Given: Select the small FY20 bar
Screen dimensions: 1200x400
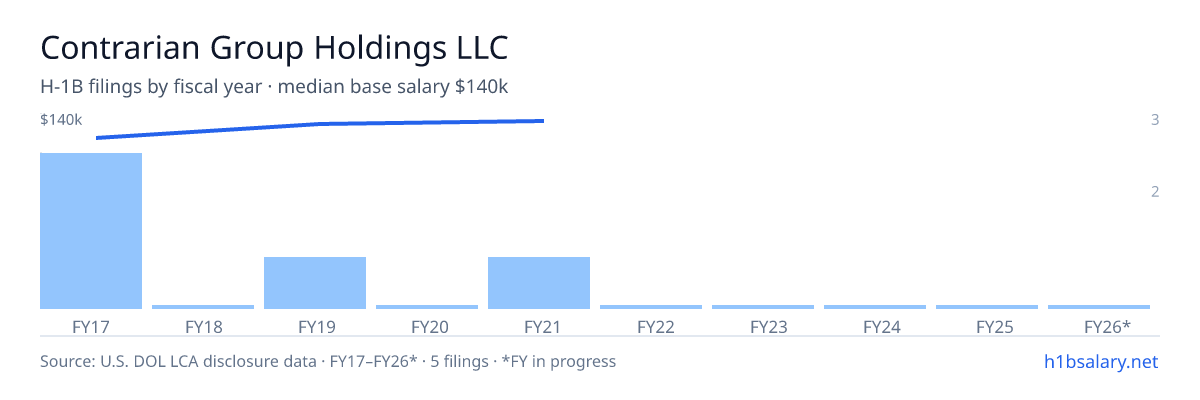Looking at the screenshot, I should (427, 307).
